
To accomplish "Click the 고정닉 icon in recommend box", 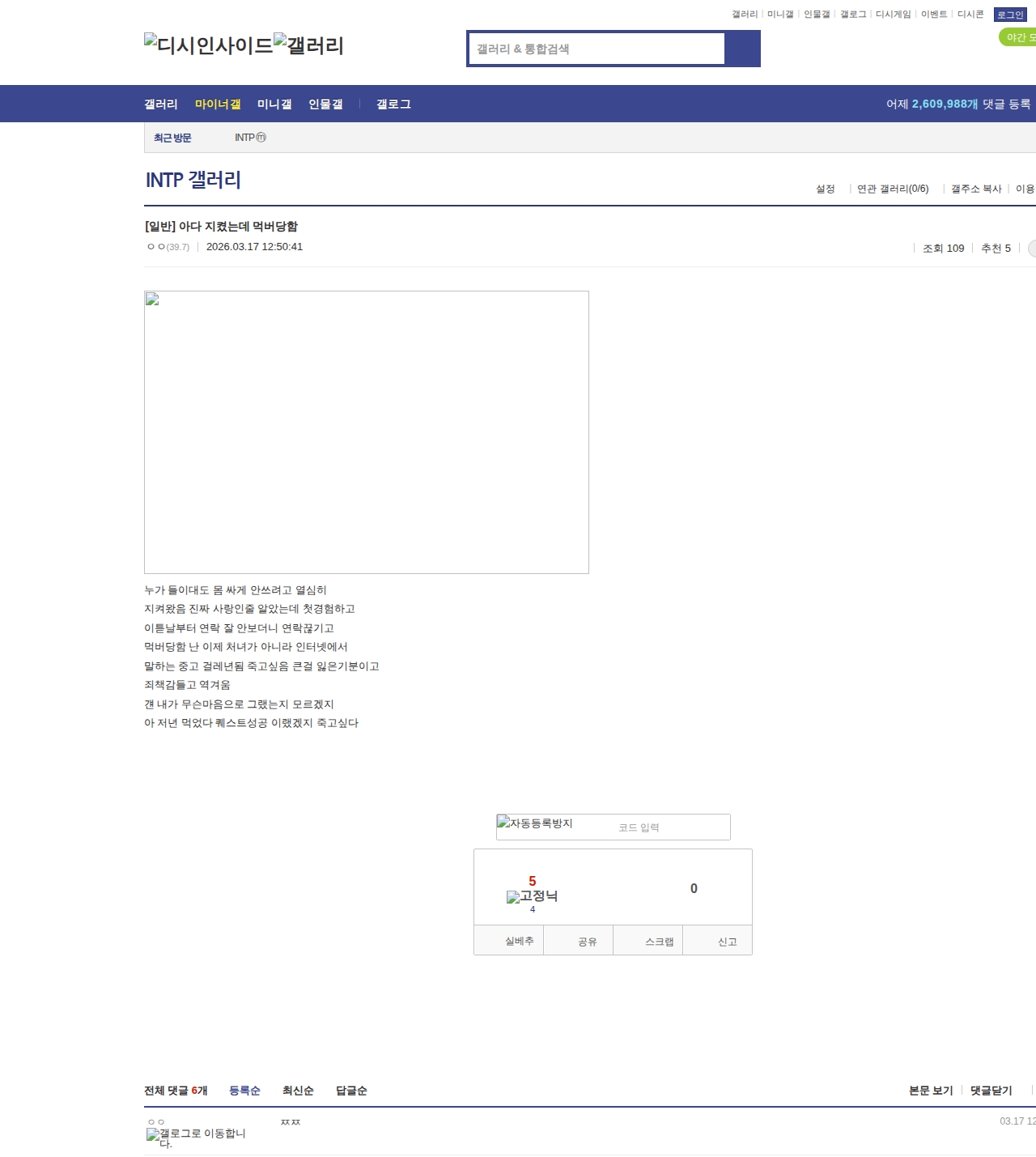I will [x=532, y=896].
